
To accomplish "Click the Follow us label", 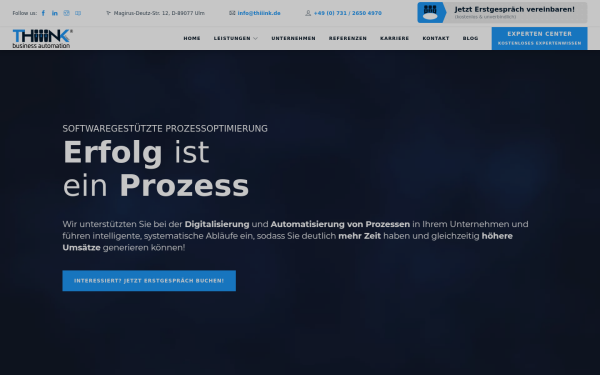I will (24, 13).
